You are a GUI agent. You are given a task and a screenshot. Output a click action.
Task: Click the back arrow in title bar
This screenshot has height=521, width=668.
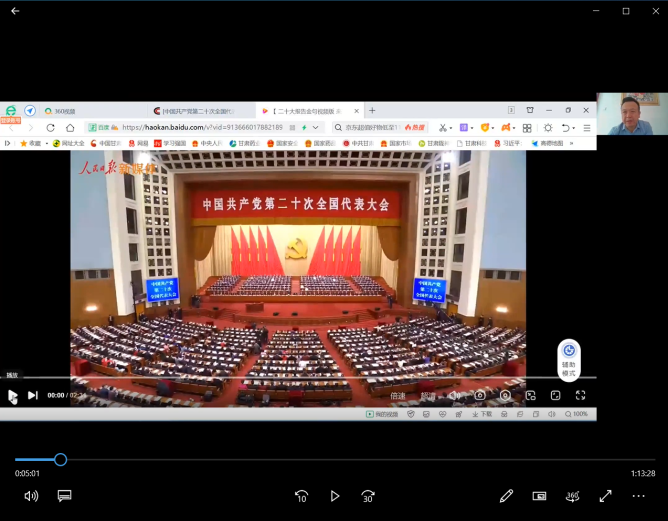pyautogui.click(x=15, y=11)
